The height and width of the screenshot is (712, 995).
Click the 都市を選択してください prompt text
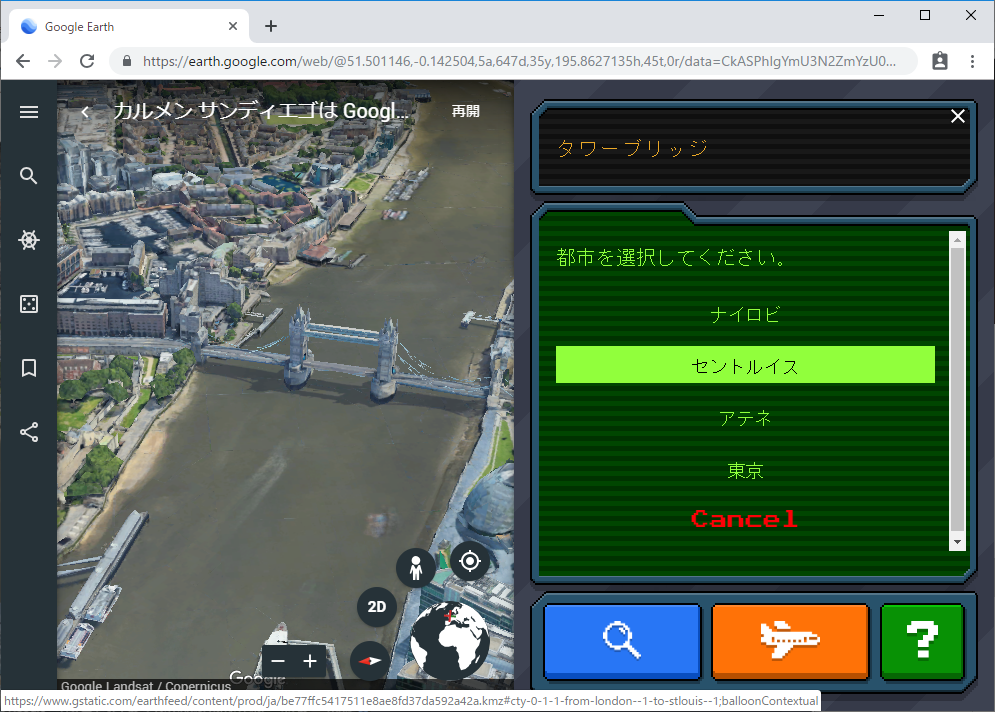click(671, 257)
